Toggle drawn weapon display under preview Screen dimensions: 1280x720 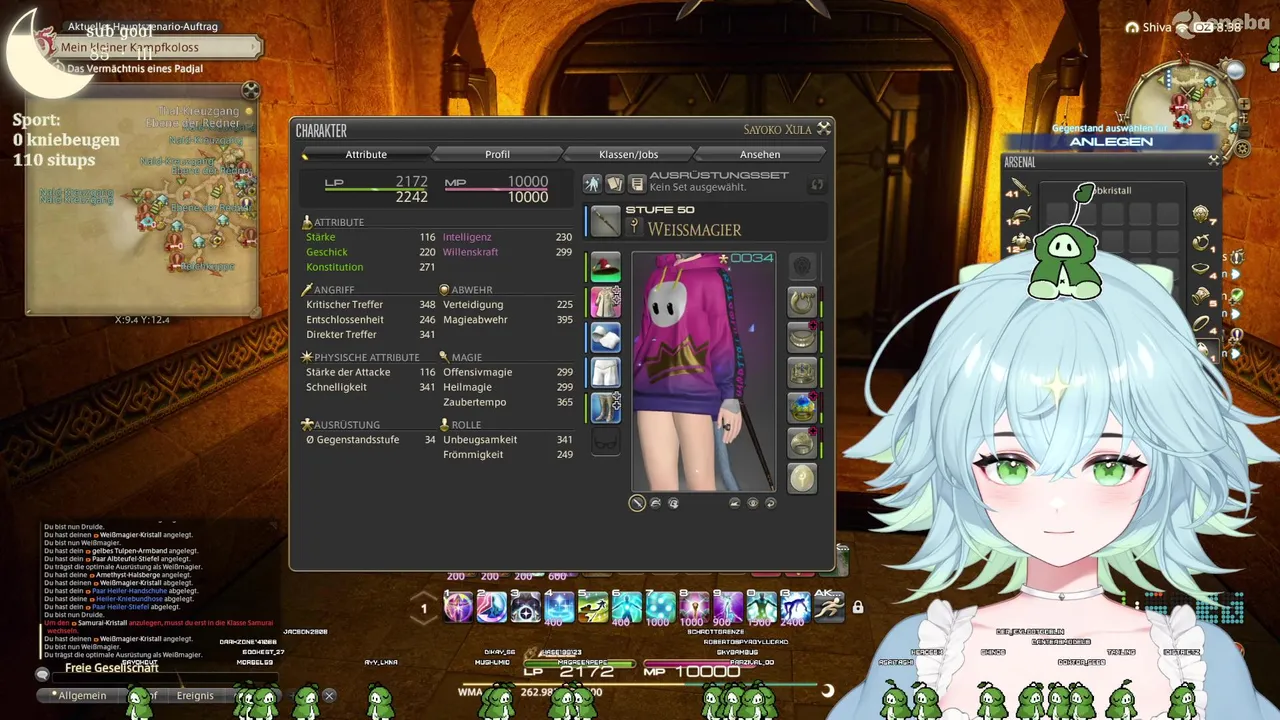tap(637, 503)
